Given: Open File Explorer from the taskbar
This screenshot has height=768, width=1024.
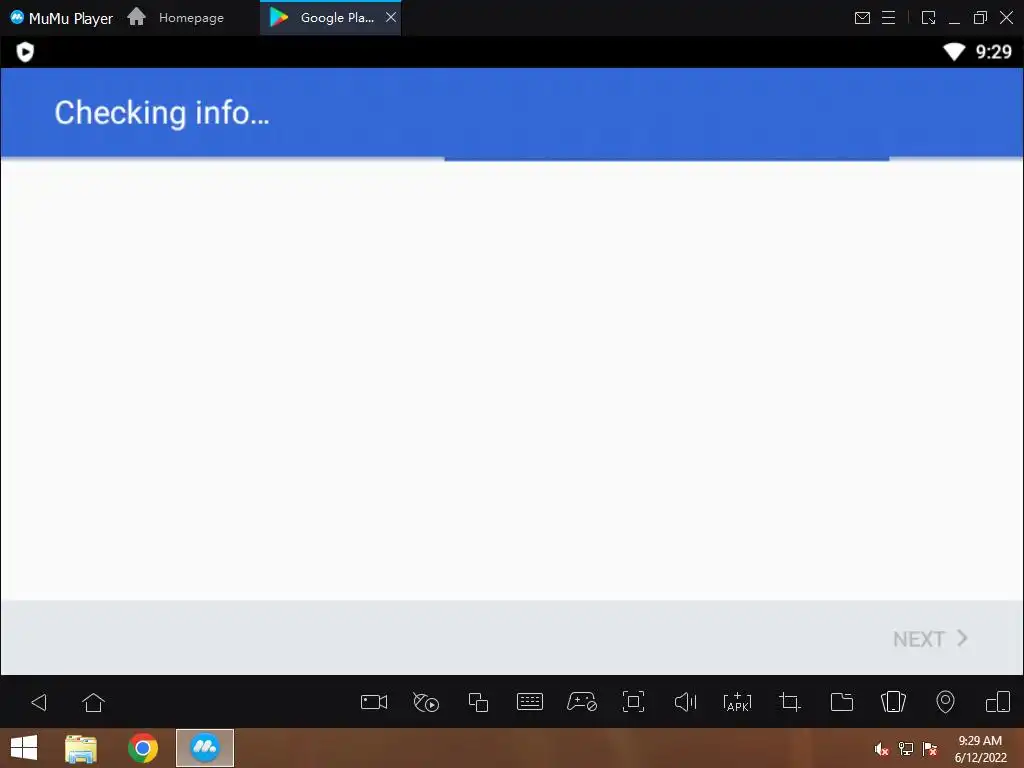Looking at the screenshot, I should point(81,748).
